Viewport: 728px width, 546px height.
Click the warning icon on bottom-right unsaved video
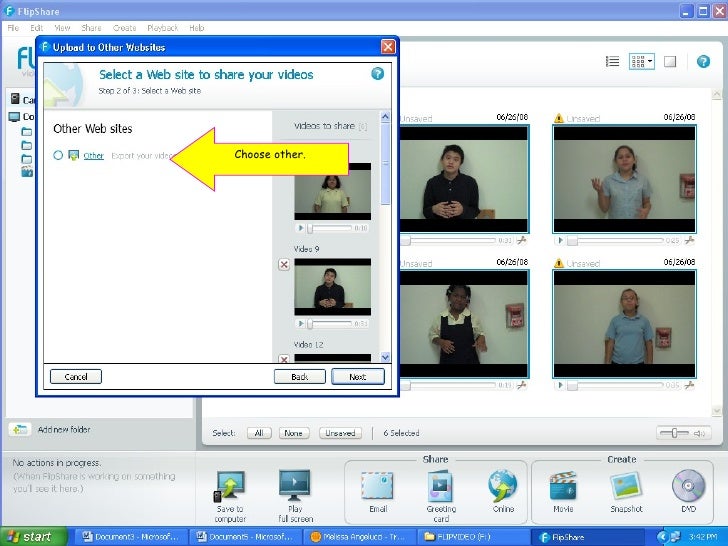tap(559, 263)
